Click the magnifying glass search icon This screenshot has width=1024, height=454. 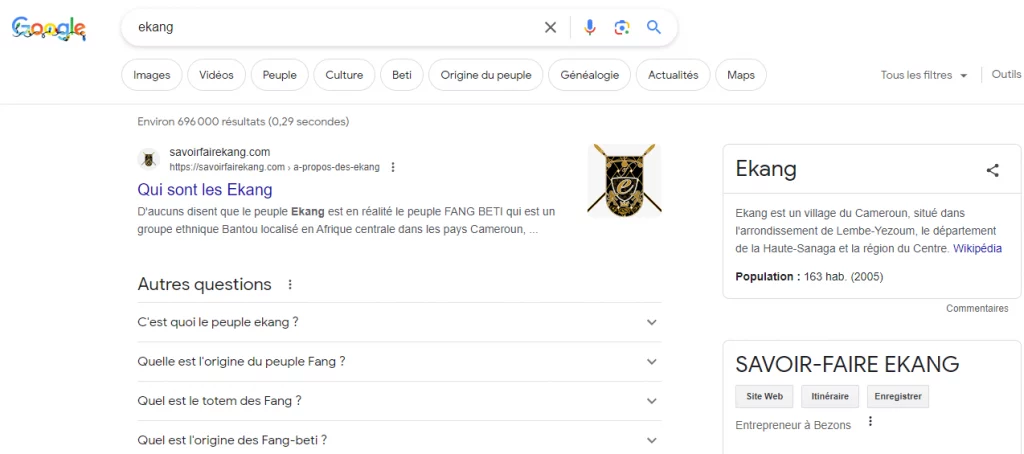click(x=654, y=27)
